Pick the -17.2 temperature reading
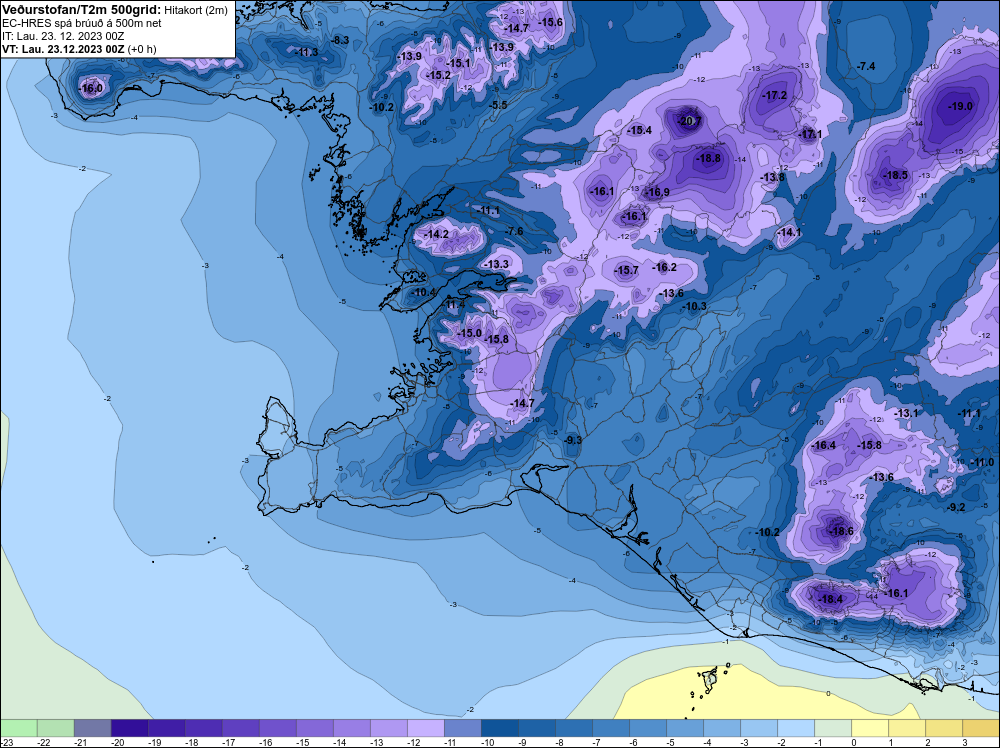 pos(775,95)
